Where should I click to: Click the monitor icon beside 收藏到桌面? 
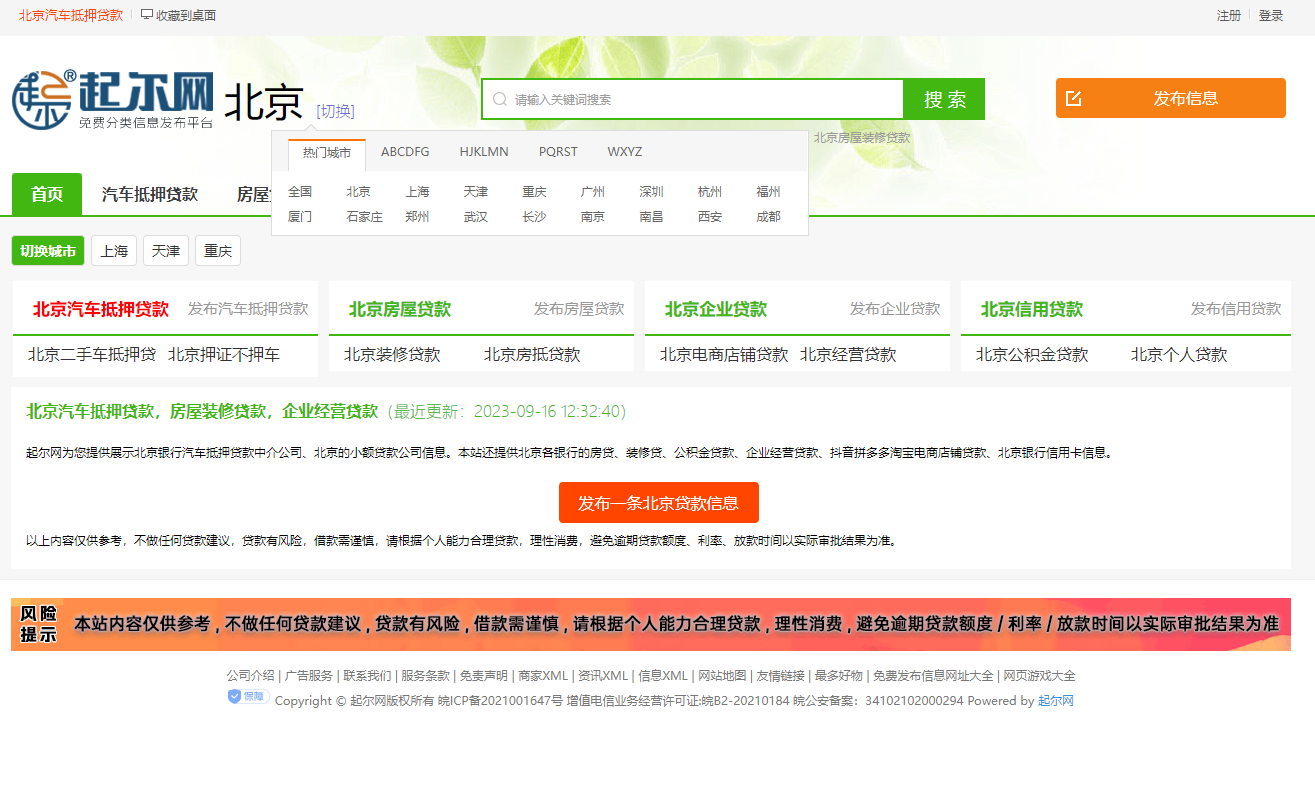coord(147,15)
